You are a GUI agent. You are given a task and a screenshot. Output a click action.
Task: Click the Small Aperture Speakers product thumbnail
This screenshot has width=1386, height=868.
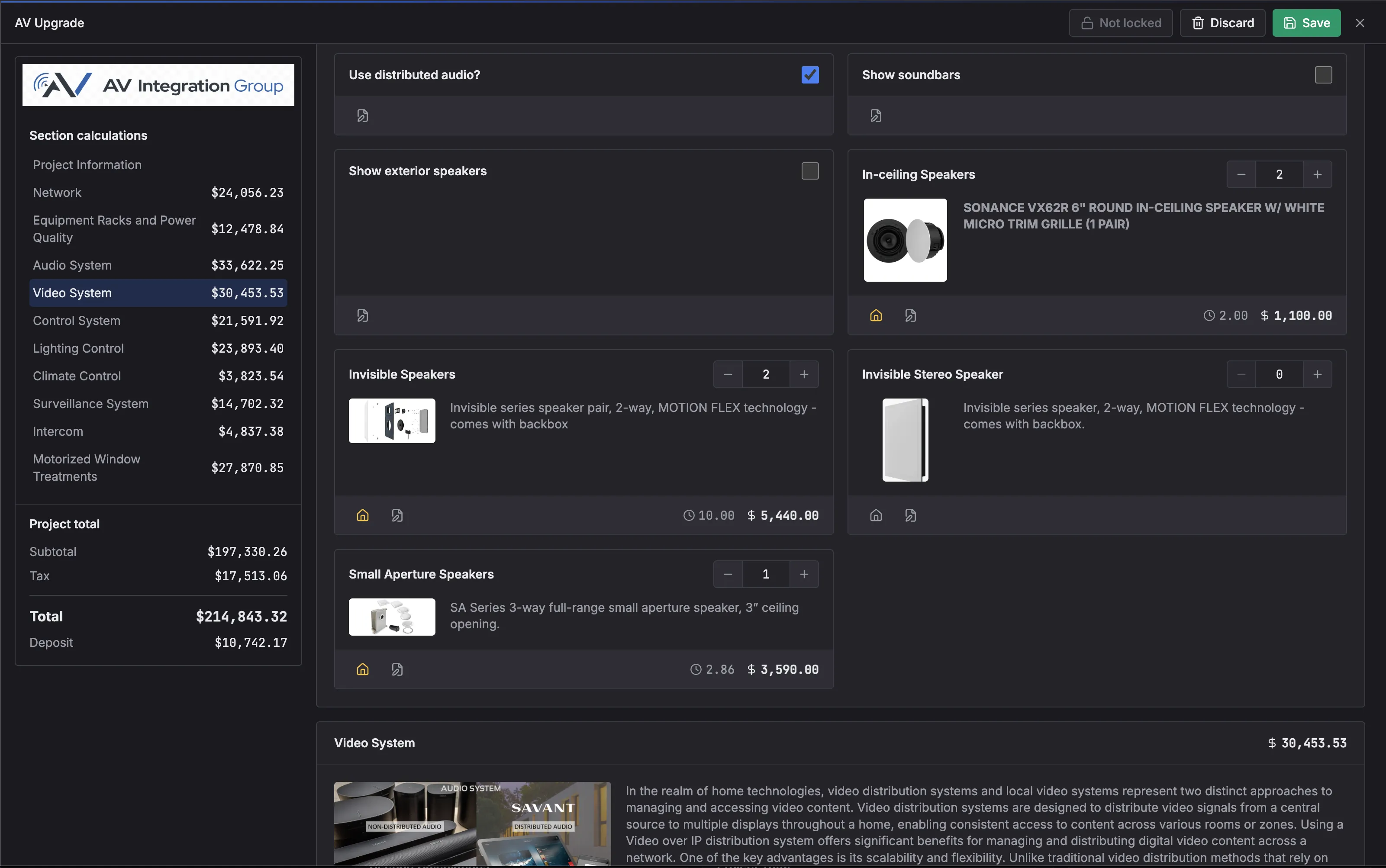click(x=392, y=617)
